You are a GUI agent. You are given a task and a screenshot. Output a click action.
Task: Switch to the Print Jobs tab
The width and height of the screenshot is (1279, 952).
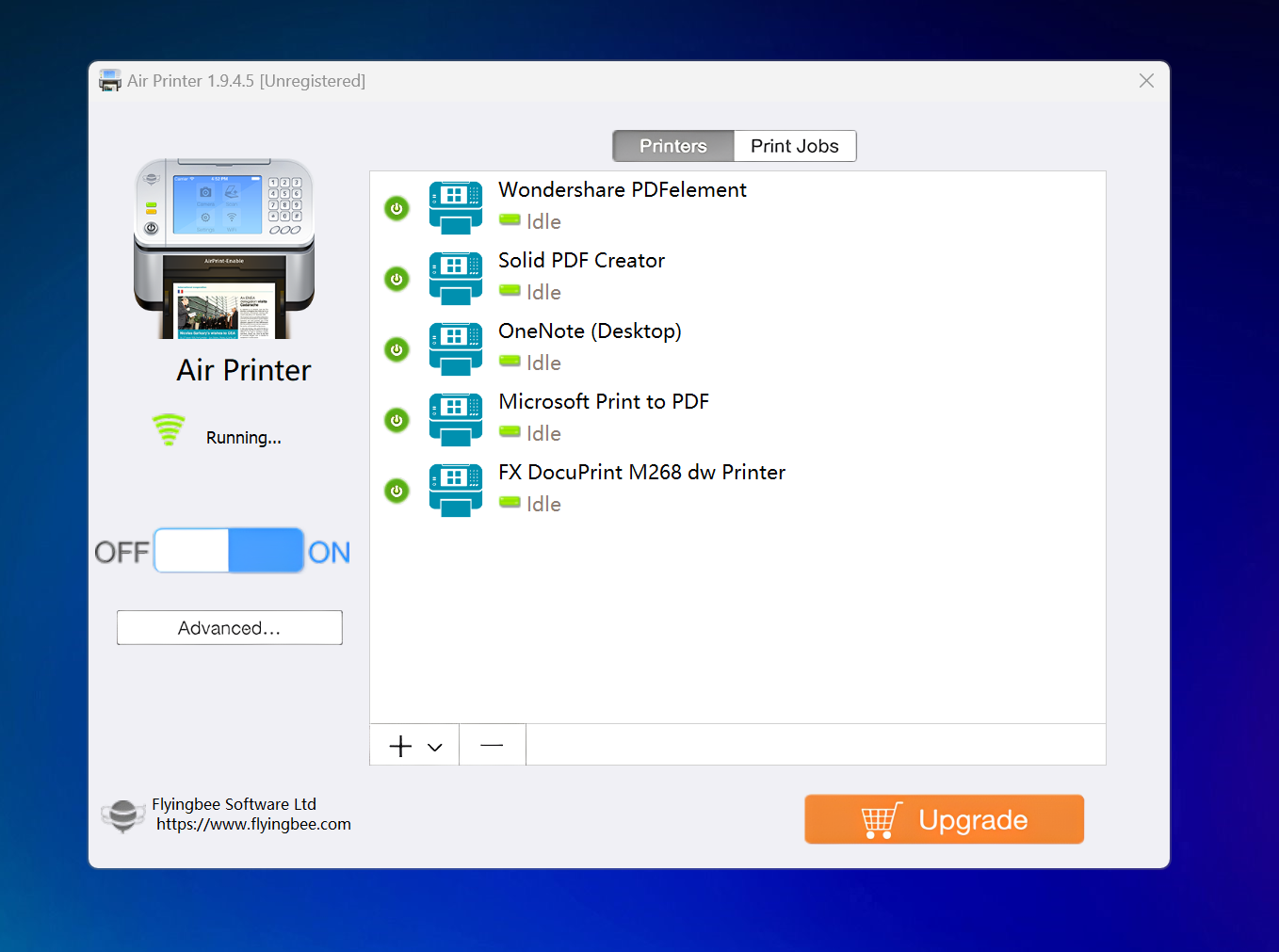coord(795,146)
